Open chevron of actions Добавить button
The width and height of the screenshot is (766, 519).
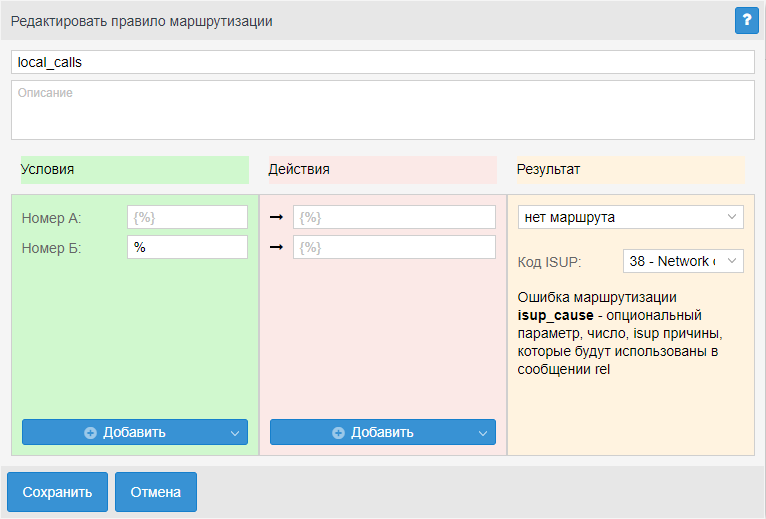(x=483, y=433)
